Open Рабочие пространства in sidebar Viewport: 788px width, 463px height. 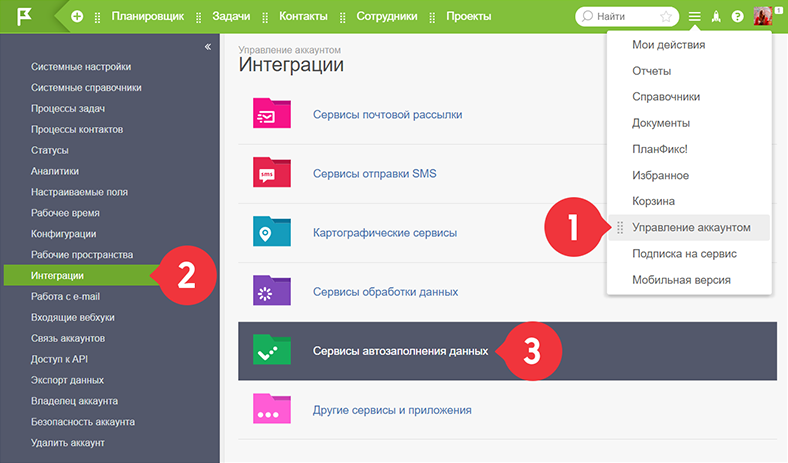coord(82,254)
